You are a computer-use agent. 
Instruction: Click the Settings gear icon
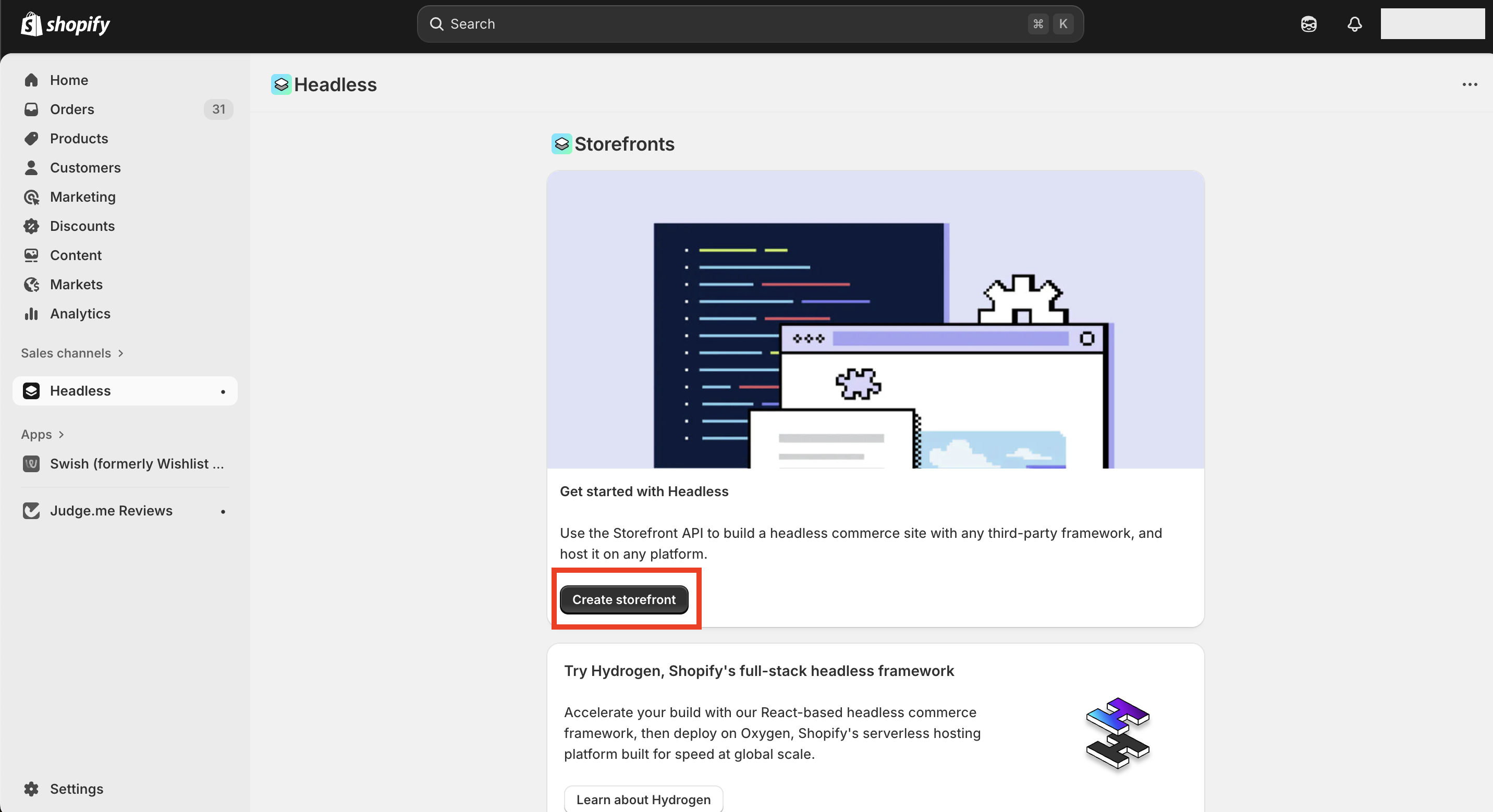[x=31, y=789]
